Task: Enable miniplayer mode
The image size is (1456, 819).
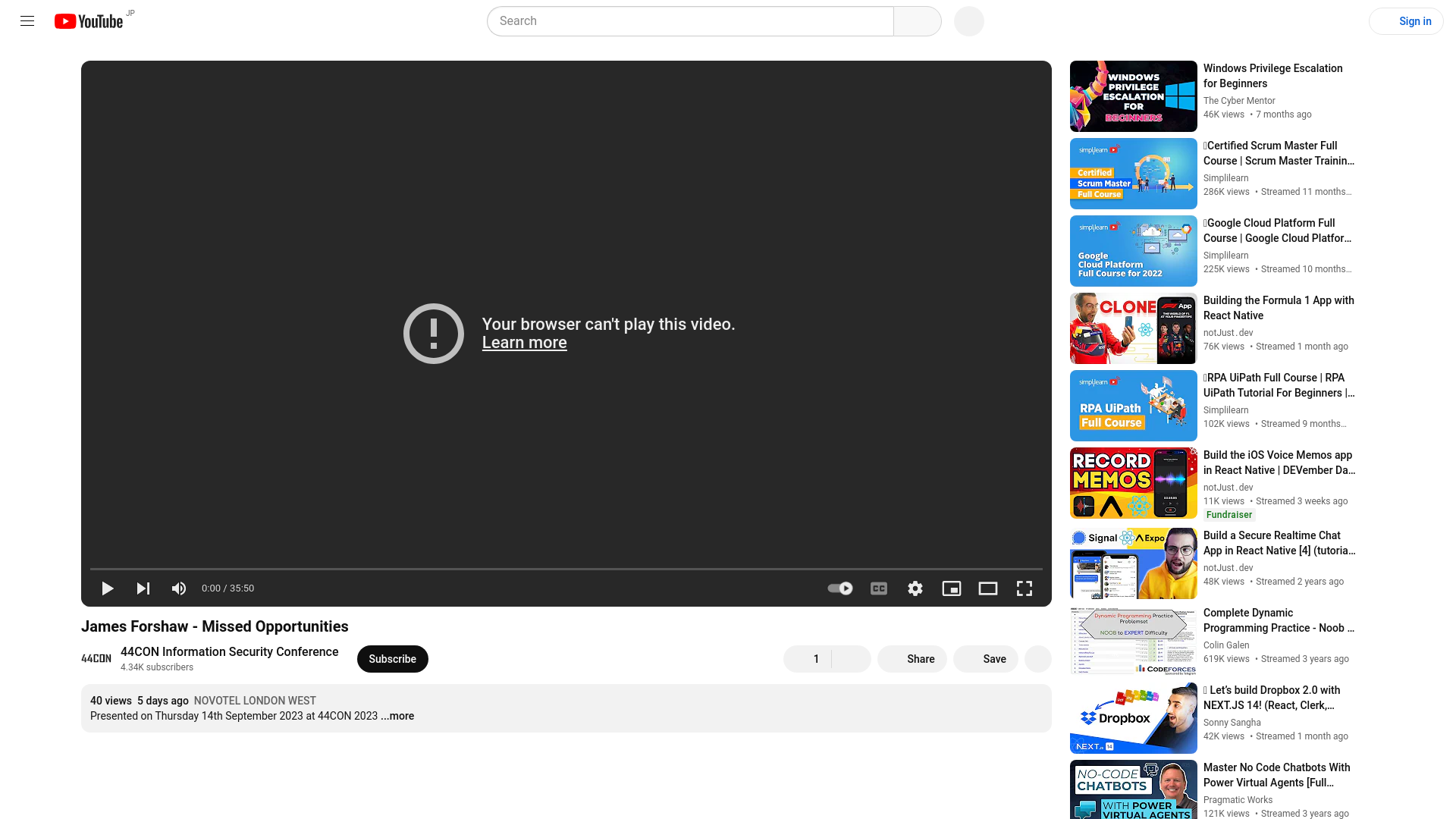Action: tap(952, 588)
